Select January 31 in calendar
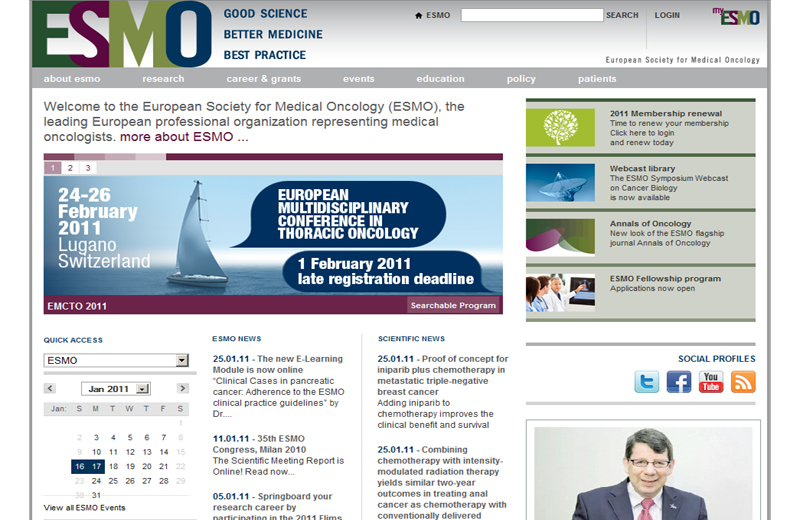 pos(96,495)
